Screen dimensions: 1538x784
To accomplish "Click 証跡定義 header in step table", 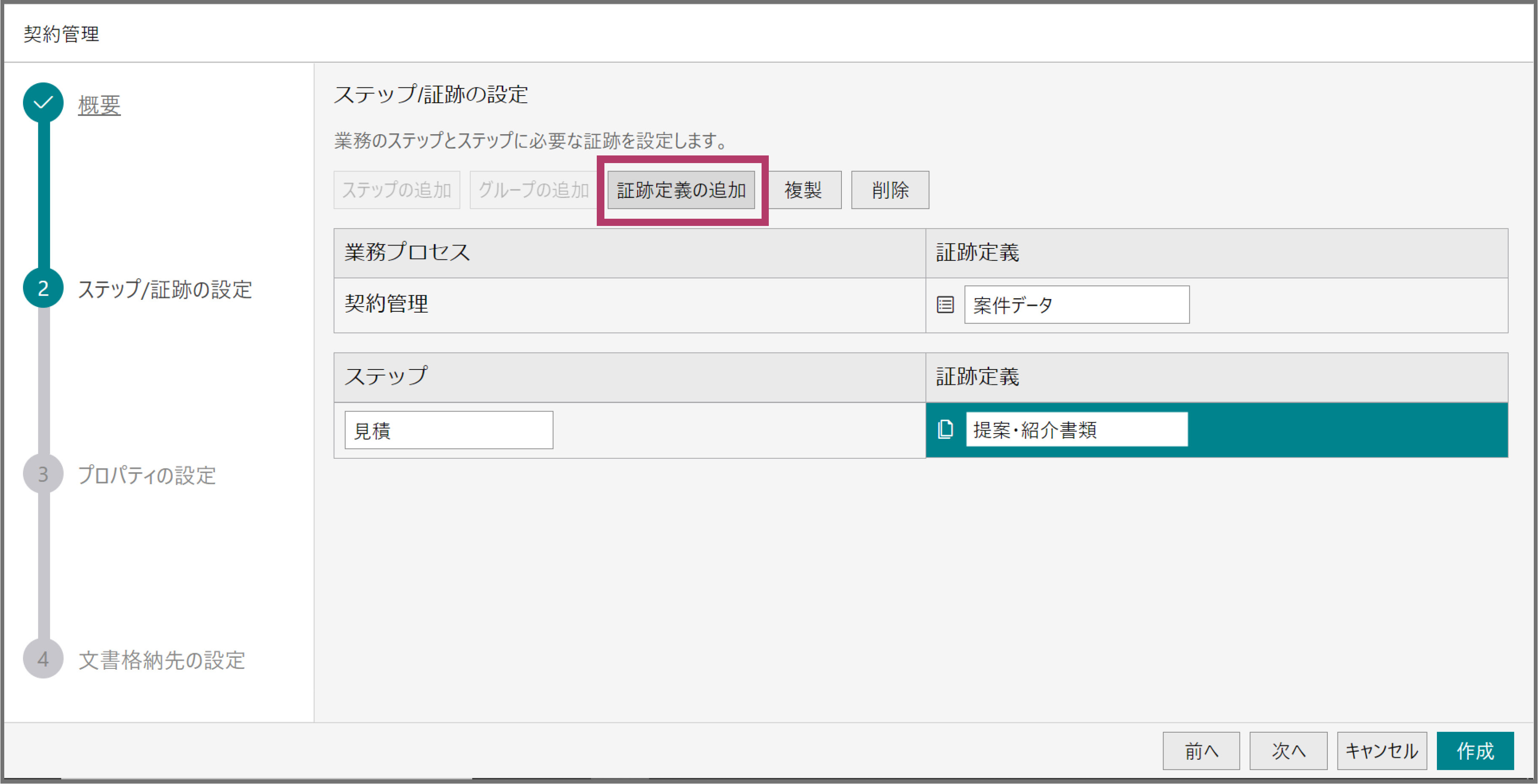I will tap(1217, 378).
